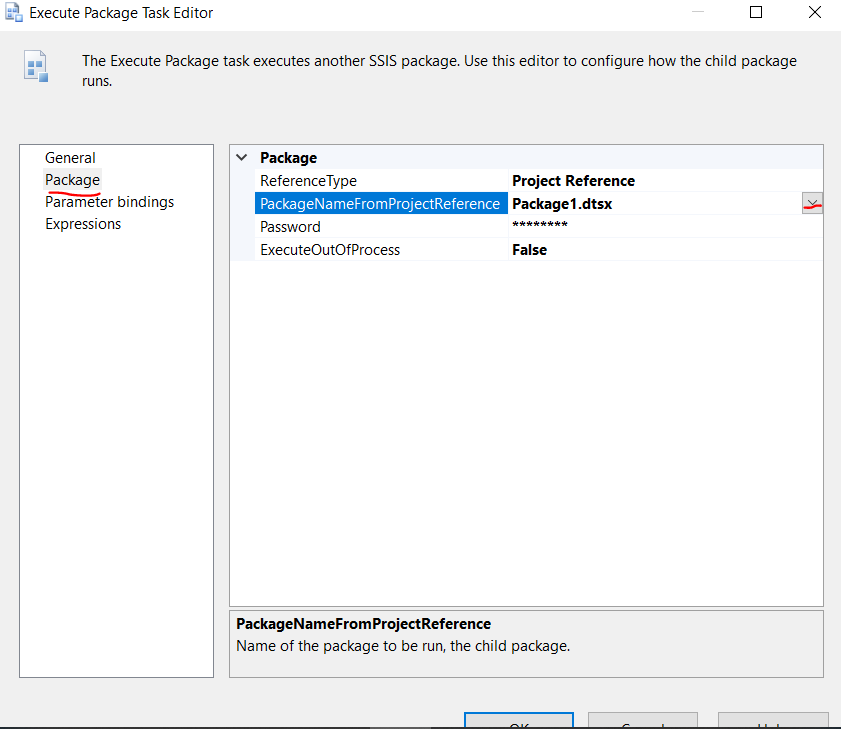Open the package name dropdown arrow

tap(812, 203)
